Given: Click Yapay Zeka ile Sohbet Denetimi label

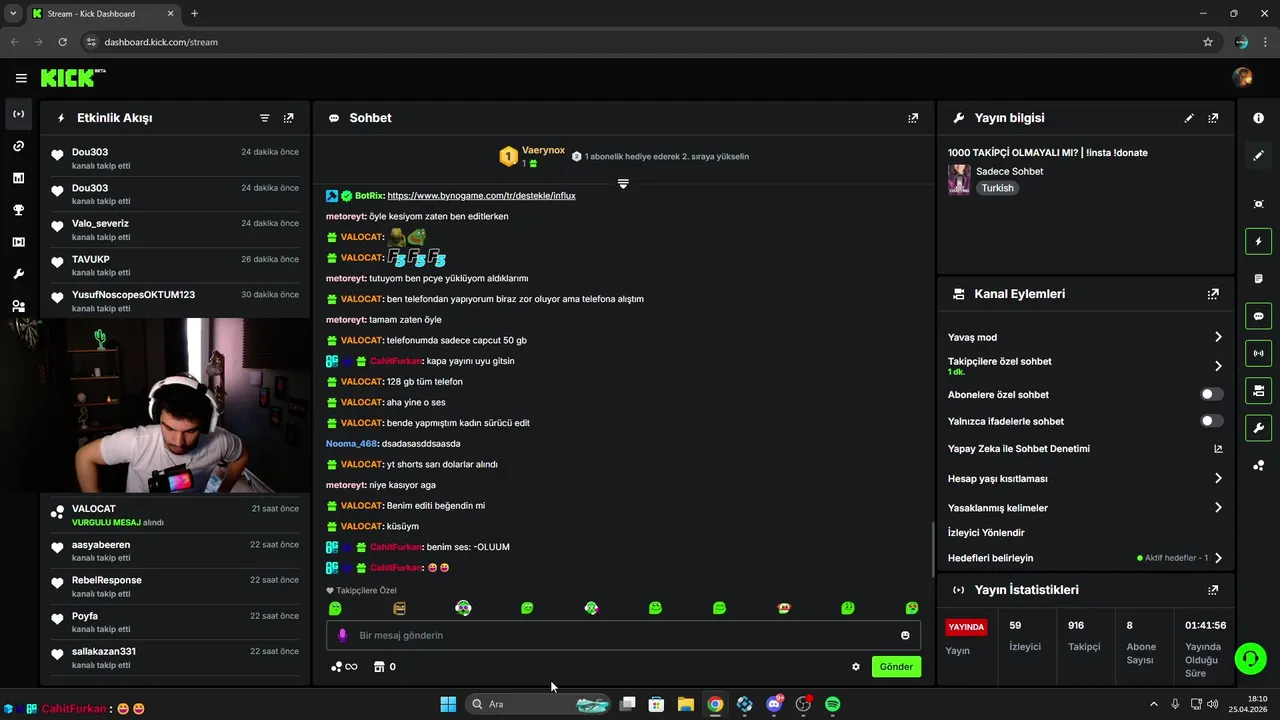Looking at the screenshot, I should pyautogui.click(x=1019, y=449).
